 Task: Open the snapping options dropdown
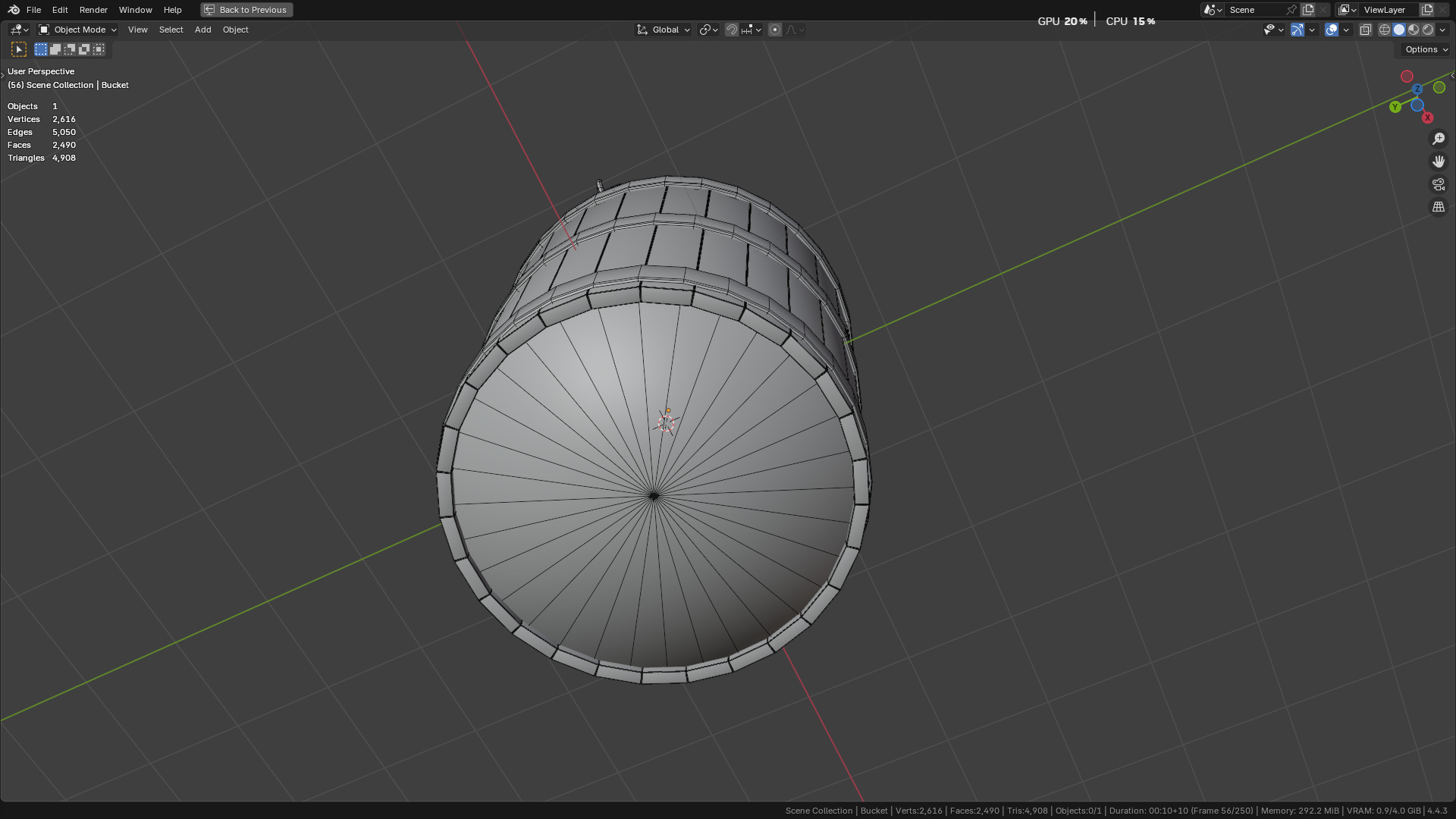(752, 30)
